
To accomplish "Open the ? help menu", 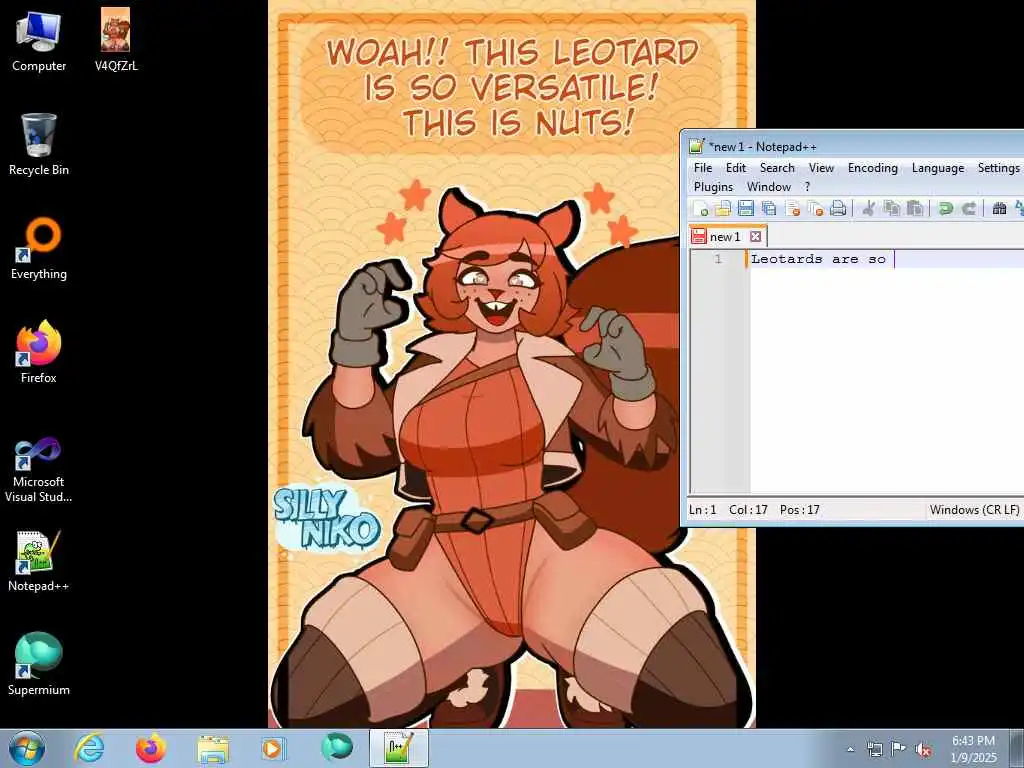I will point(807,187).
